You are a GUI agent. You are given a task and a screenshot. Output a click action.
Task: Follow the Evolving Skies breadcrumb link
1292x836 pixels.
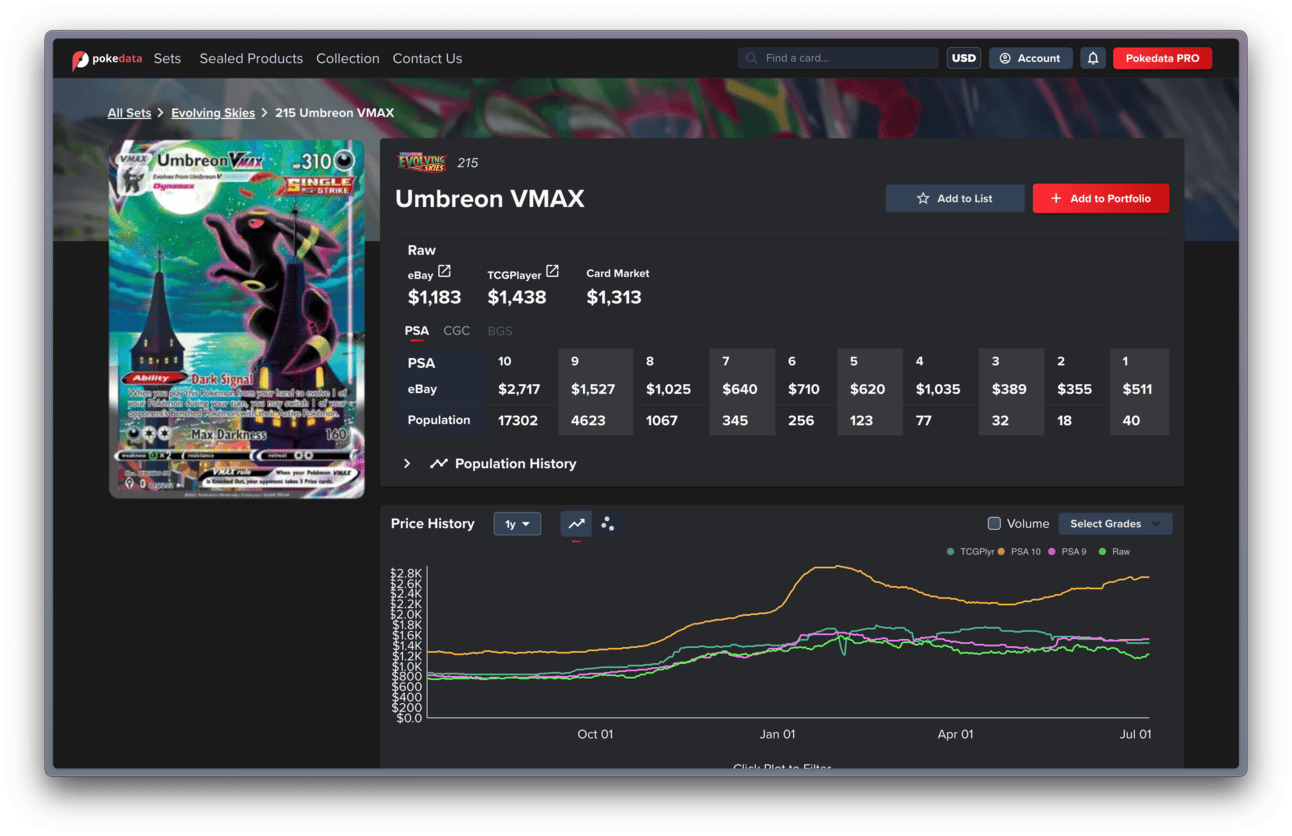(213, 113)
